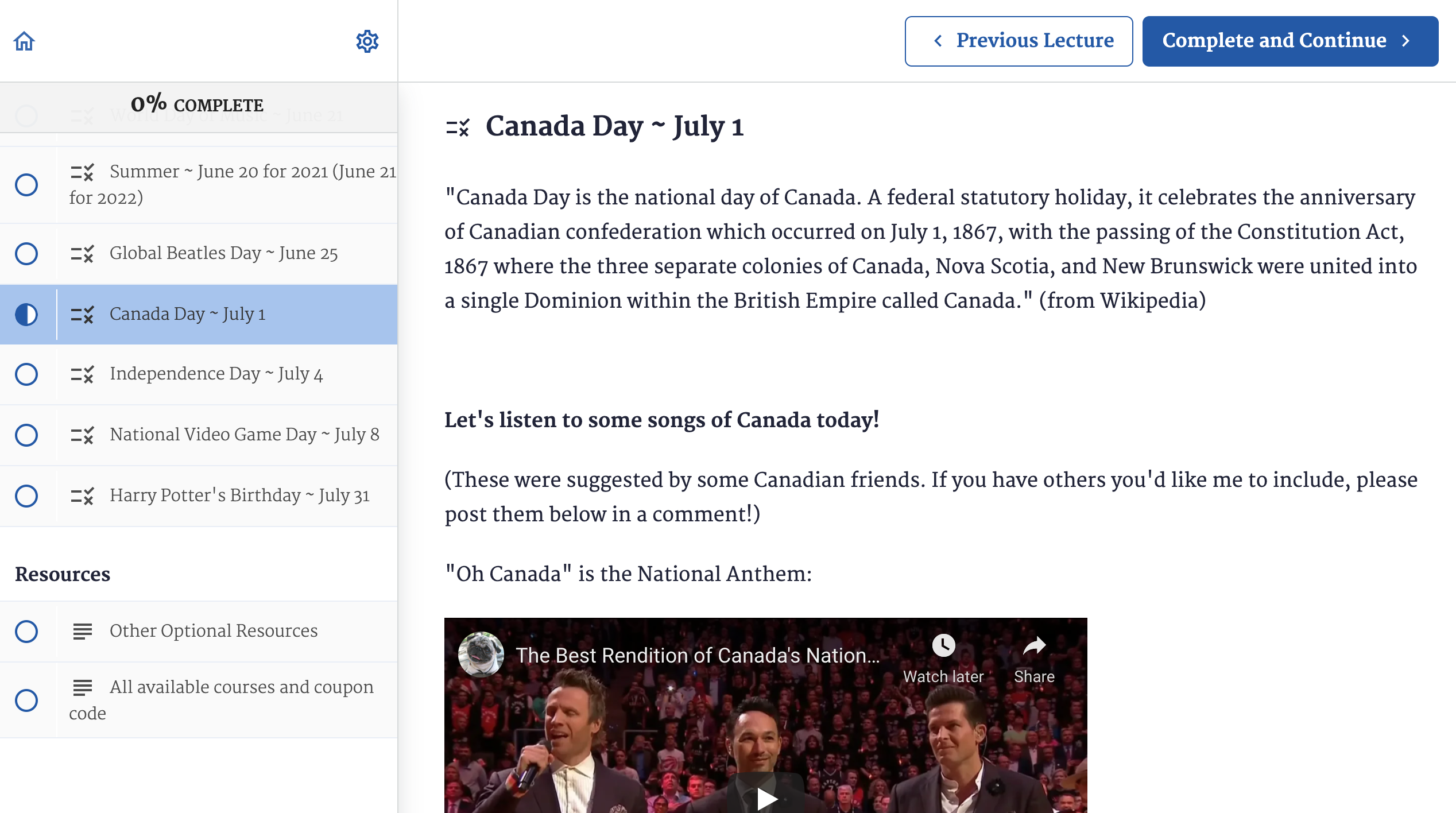
Task: Select Canada Day ~ July 1 in sidebar
Action: pyautogui.click(x=199, y=315)
